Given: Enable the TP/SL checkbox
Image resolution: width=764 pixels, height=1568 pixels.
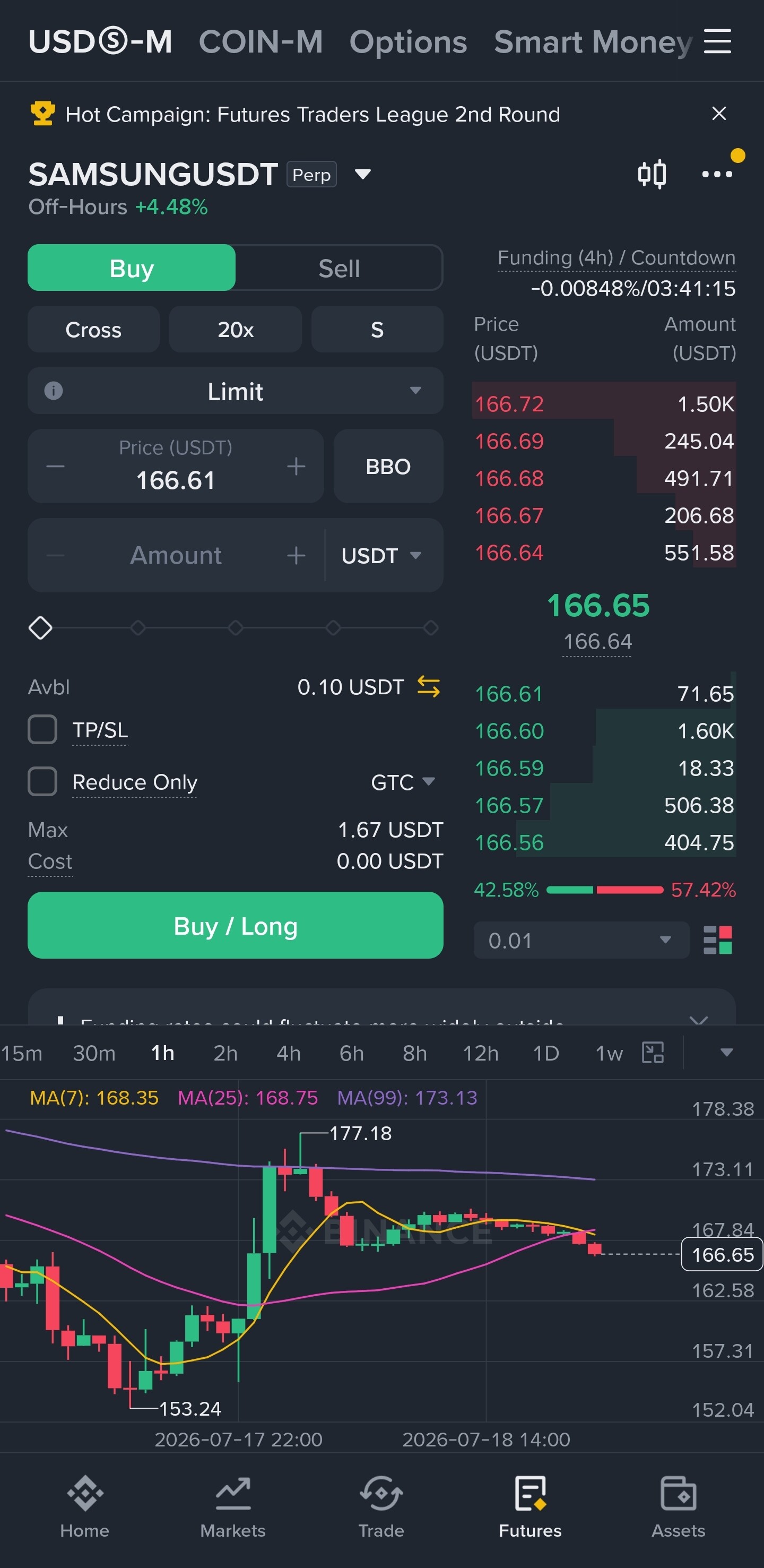Looking at the screenshot, I should [x=42, y=729].
